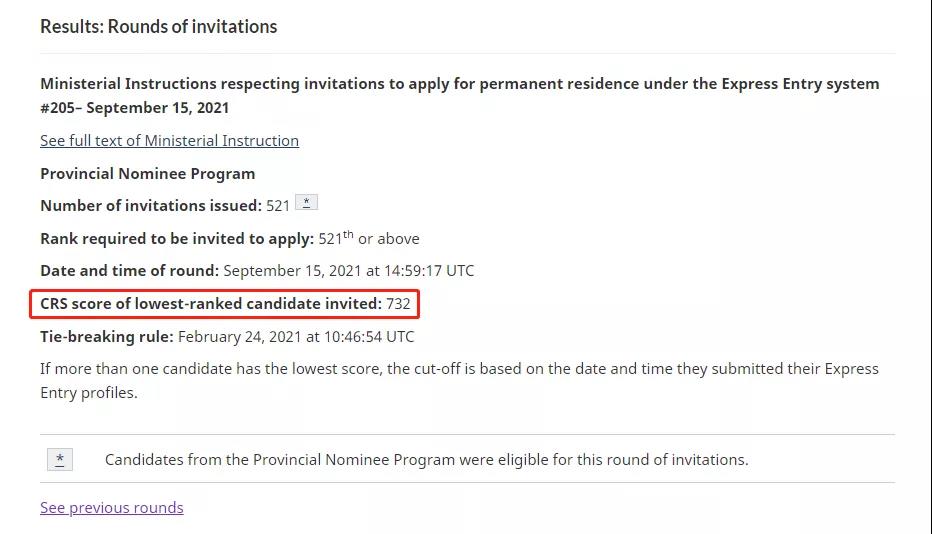This screenshot has width=932, height=534.
Task: Click the '521th or above' rank value
Action: coord(369,238)
